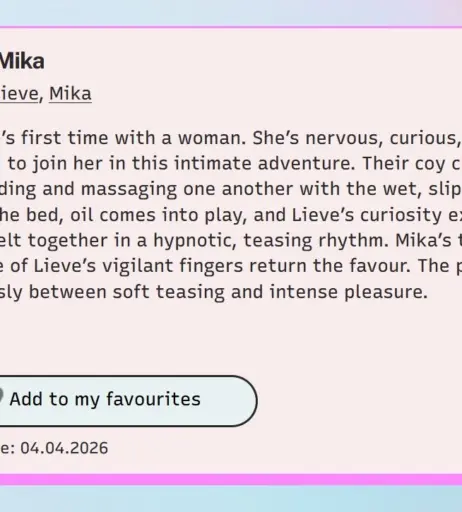
Task: Click the word 'favourites' in the button label
Action: pos(154,399)
